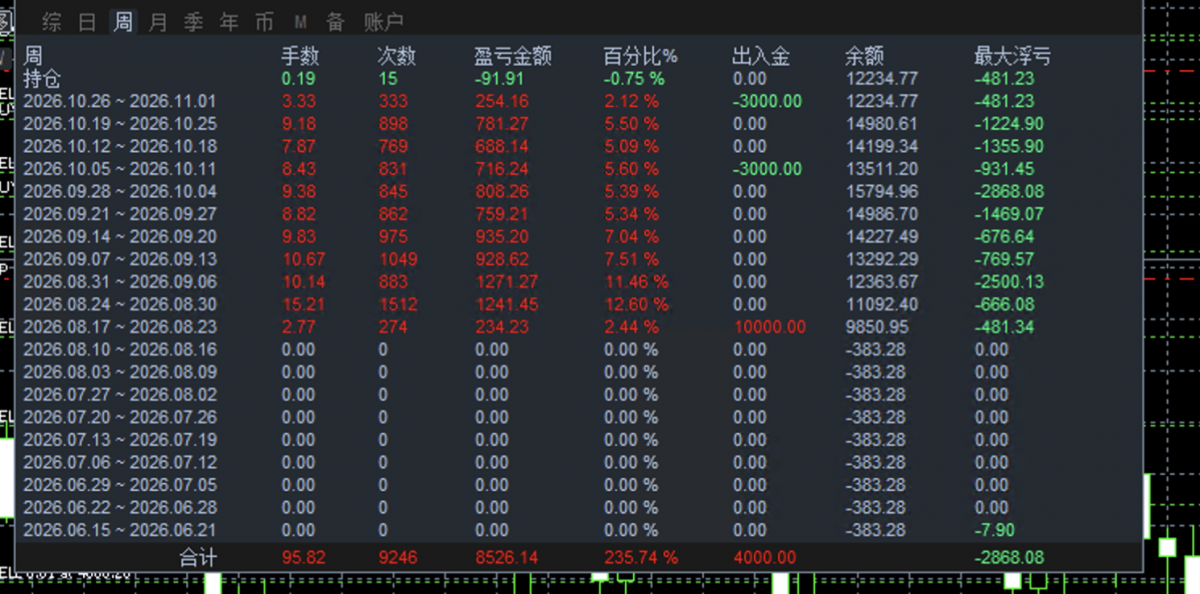Click the 盈亏金额 column header

pyautogui.click(x=512, y=56)
